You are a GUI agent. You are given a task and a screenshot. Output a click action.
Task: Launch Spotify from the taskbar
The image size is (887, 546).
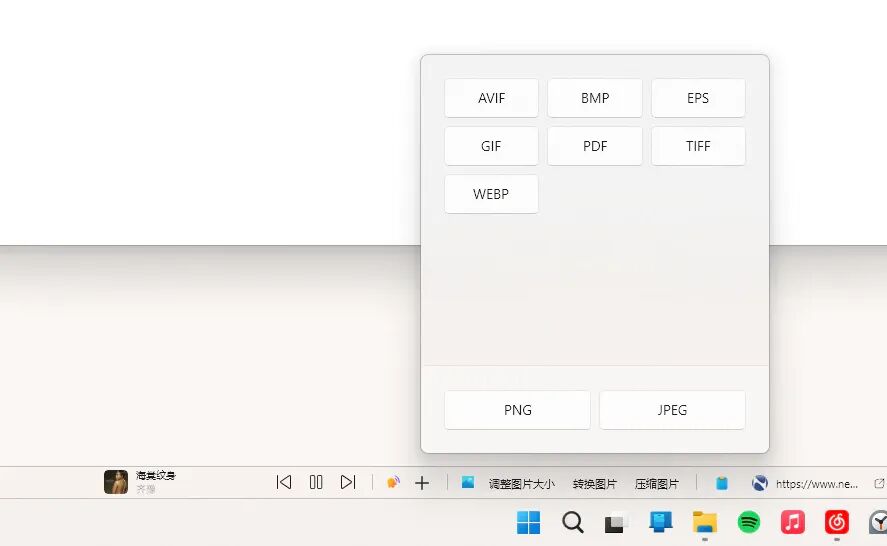pos(749,522)
